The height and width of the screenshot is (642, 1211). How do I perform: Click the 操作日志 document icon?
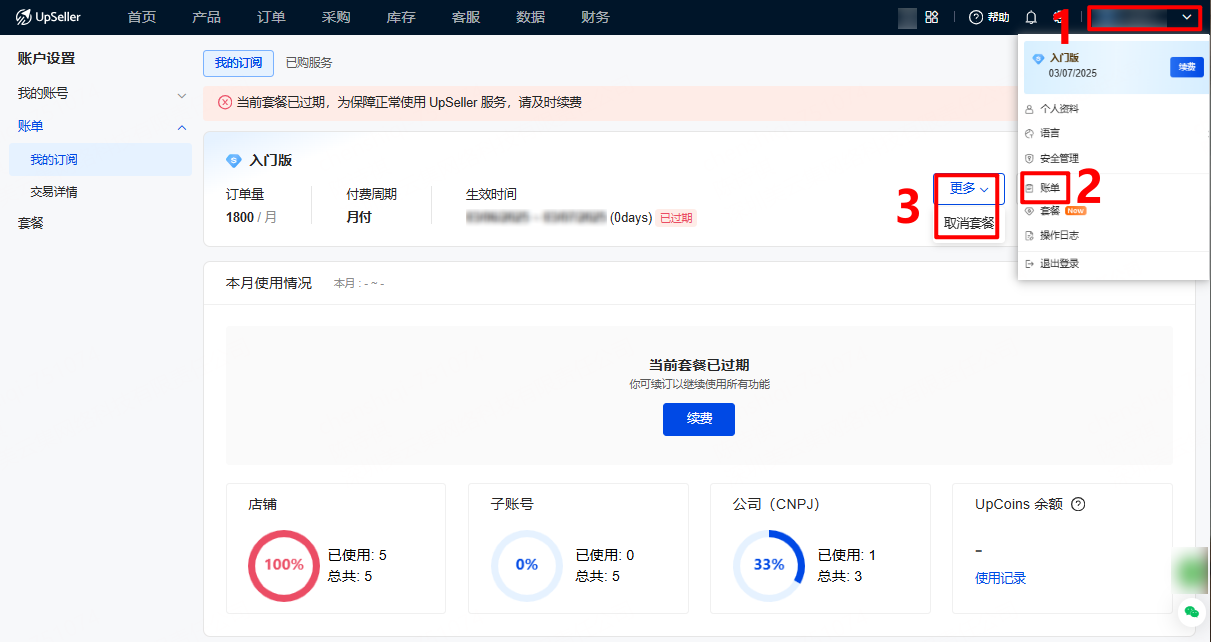[1030, 235]
